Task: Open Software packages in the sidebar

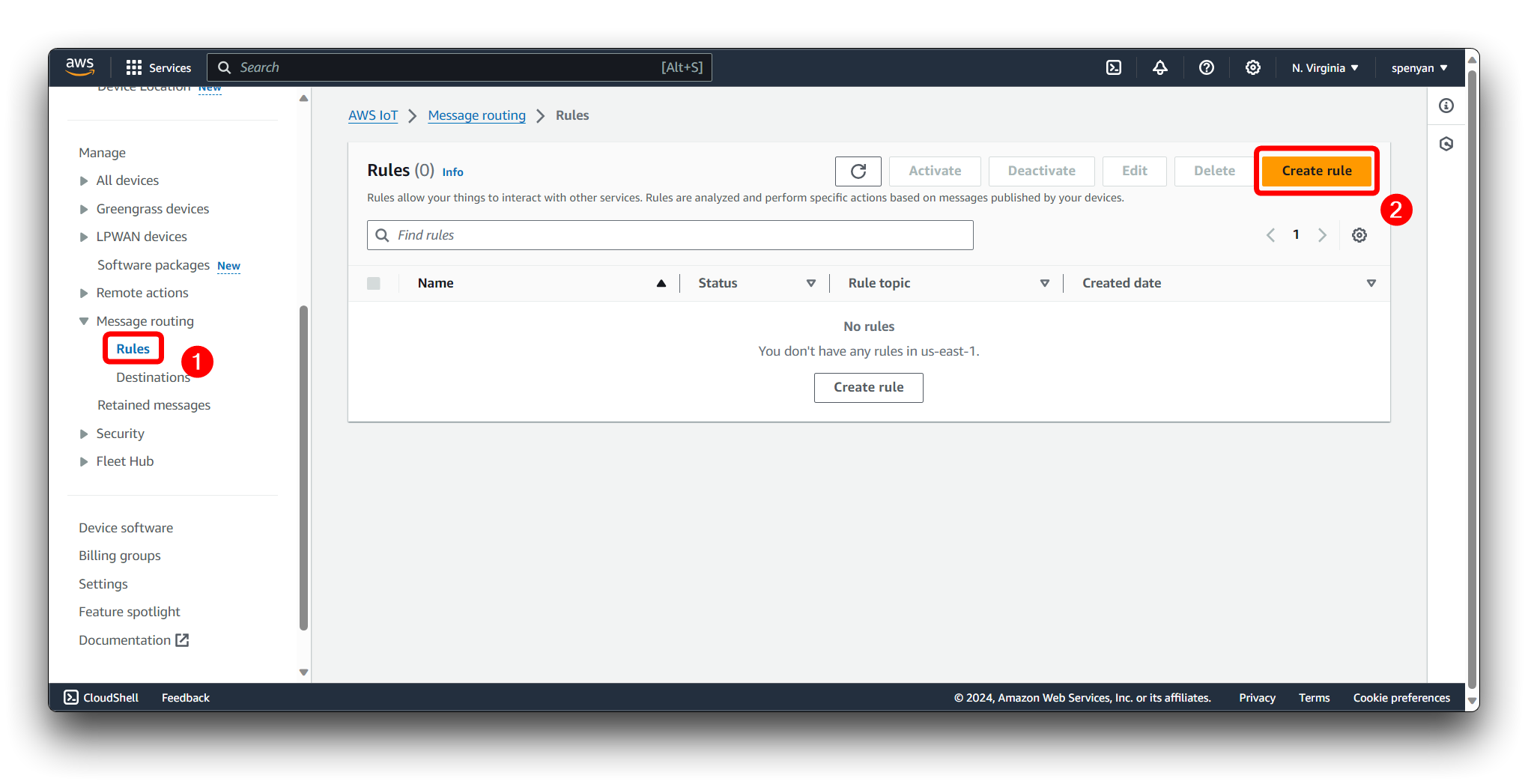Action: coord(154,265)
